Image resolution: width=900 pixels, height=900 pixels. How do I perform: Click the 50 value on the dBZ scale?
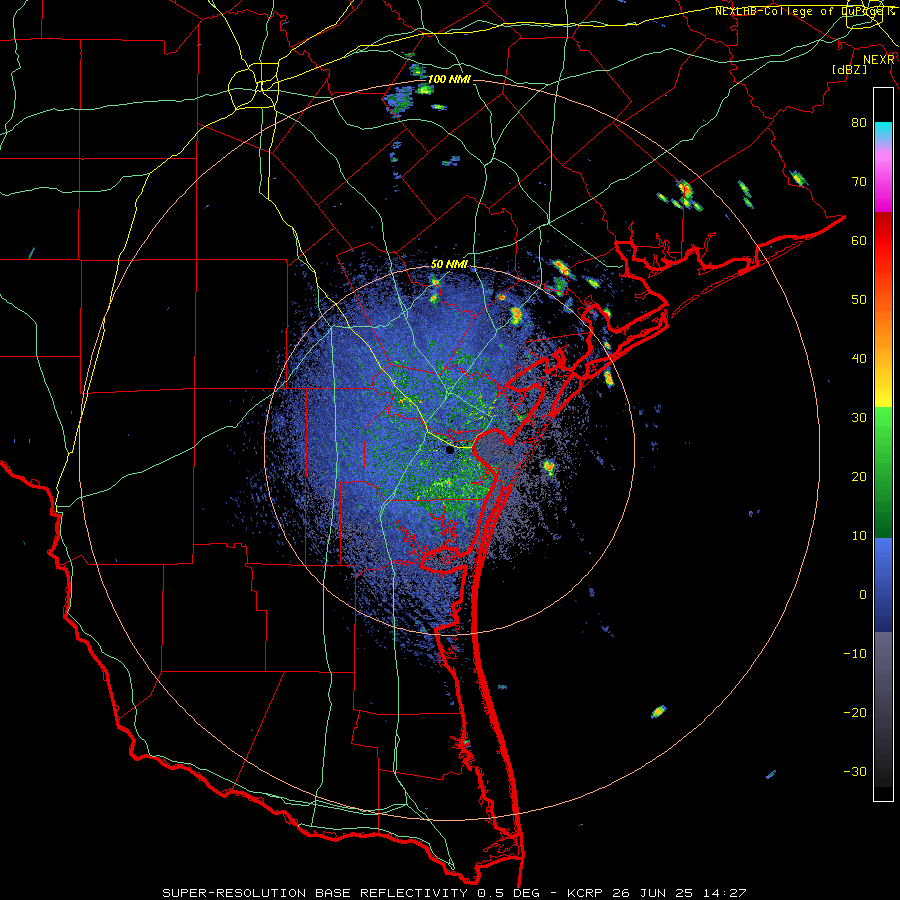pos(859,300)
